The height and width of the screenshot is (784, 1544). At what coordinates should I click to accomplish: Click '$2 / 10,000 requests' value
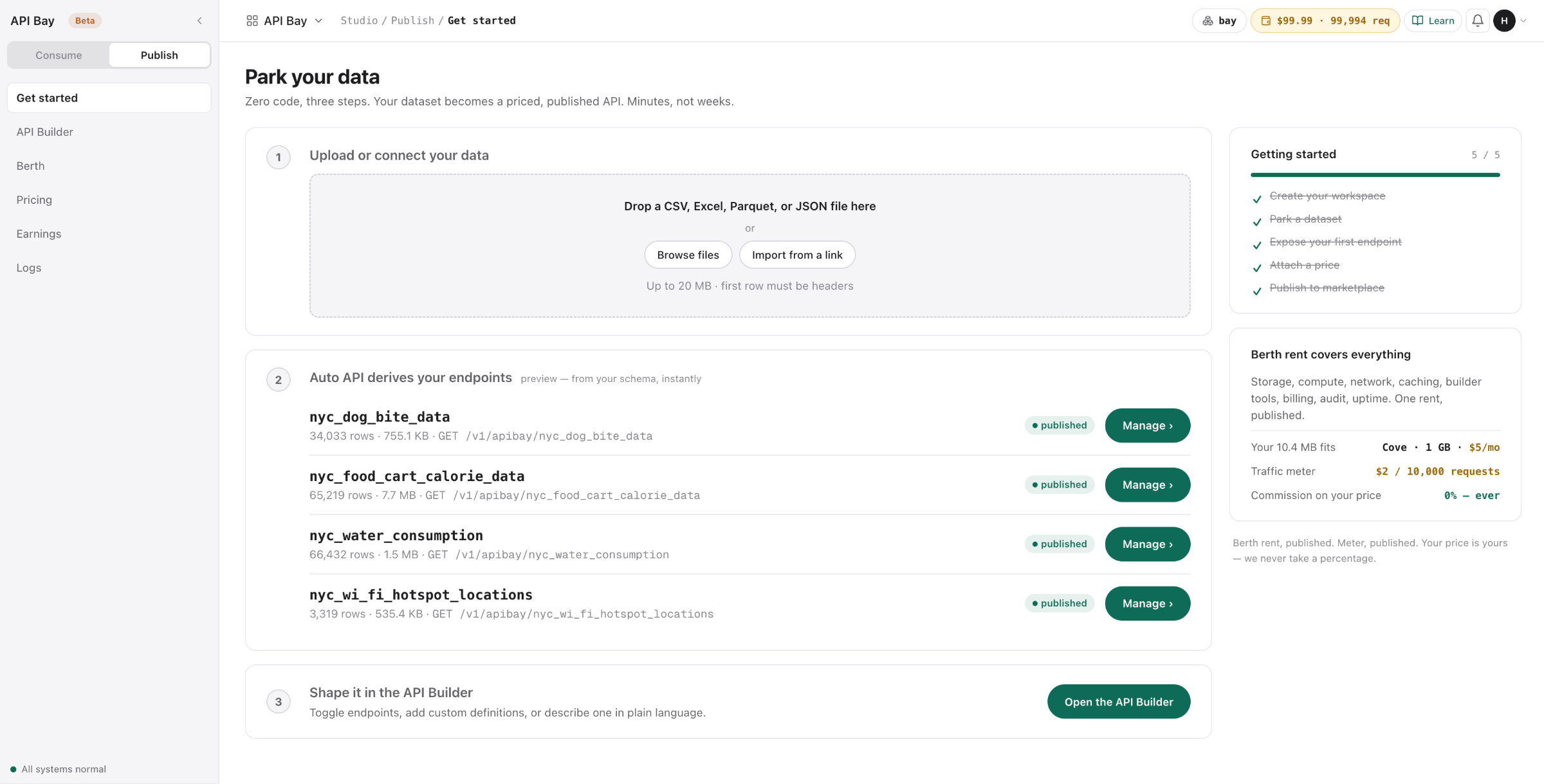click(x=1437, y=471)
